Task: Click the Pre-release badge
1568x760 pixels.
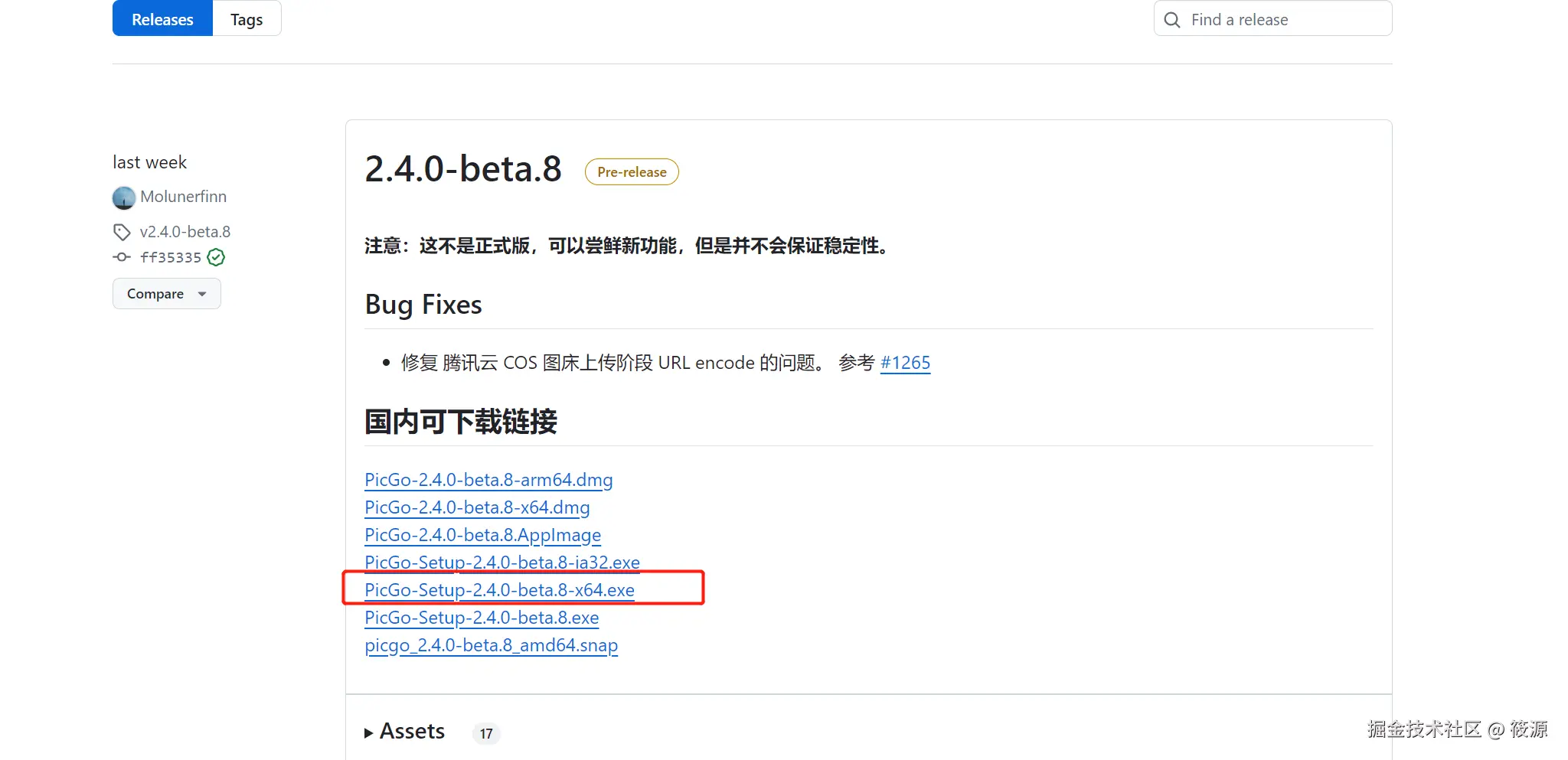Action: point(632,172)
